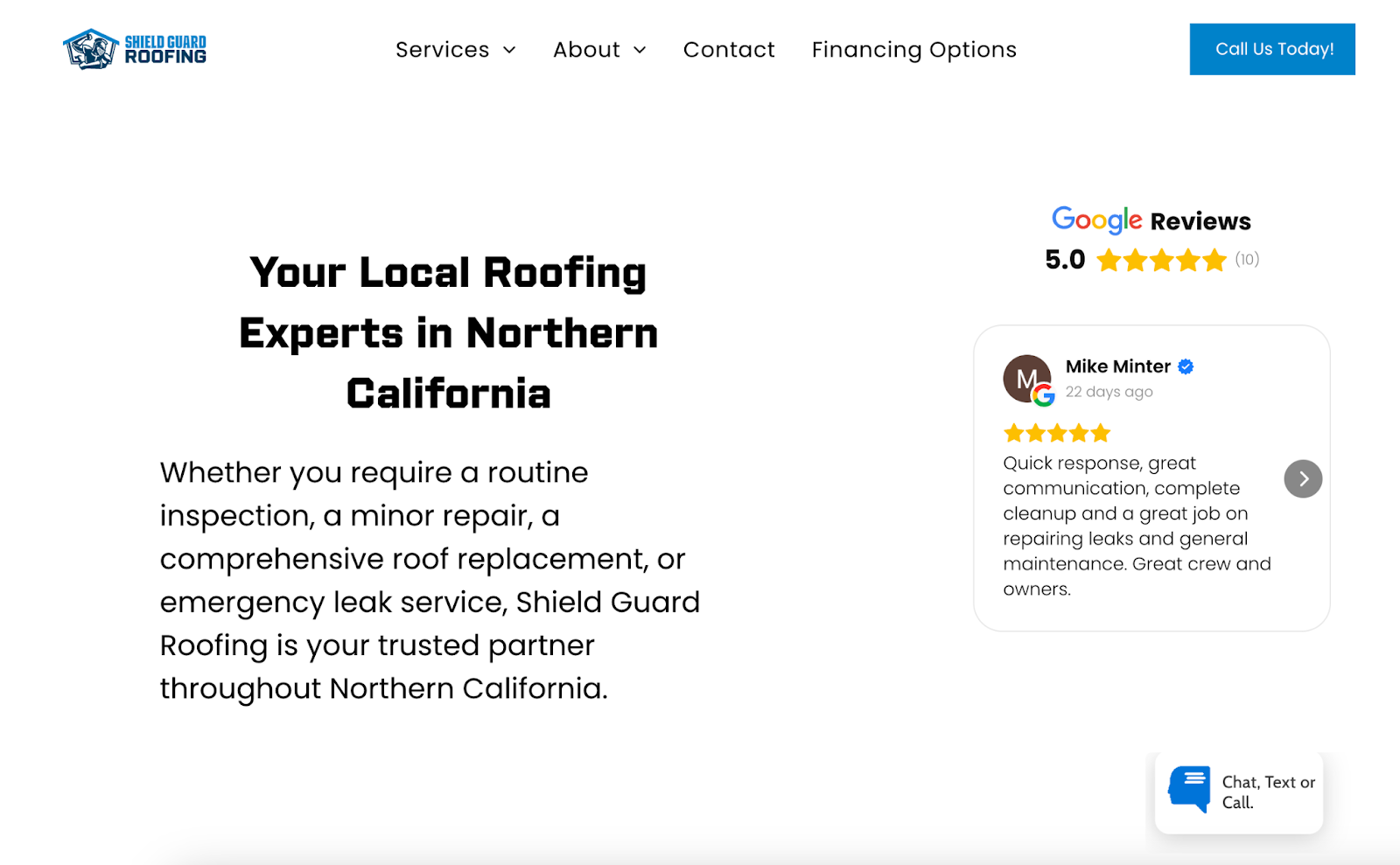
Task: Open the Financing Options page
Action: (913, 50)
